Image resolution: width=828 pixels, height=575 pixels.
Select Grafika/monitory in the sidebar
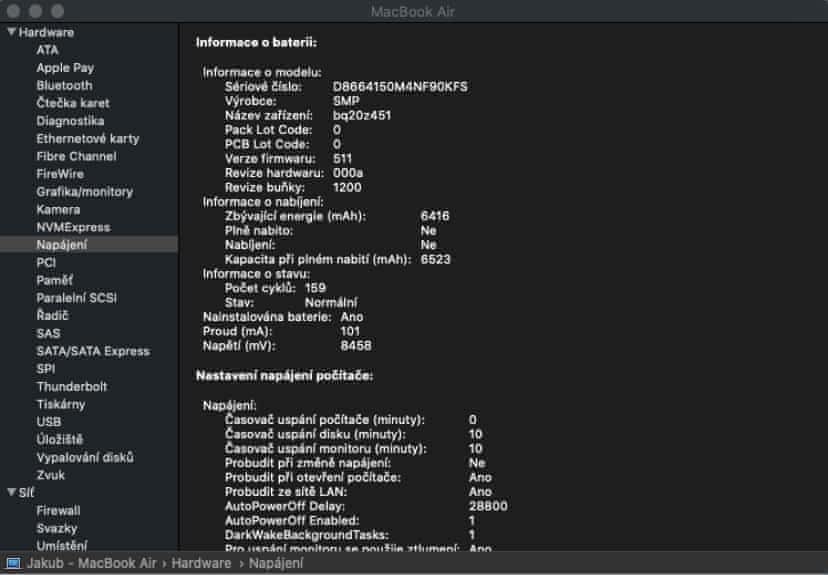pyautogui.click(x=84, y=191)
